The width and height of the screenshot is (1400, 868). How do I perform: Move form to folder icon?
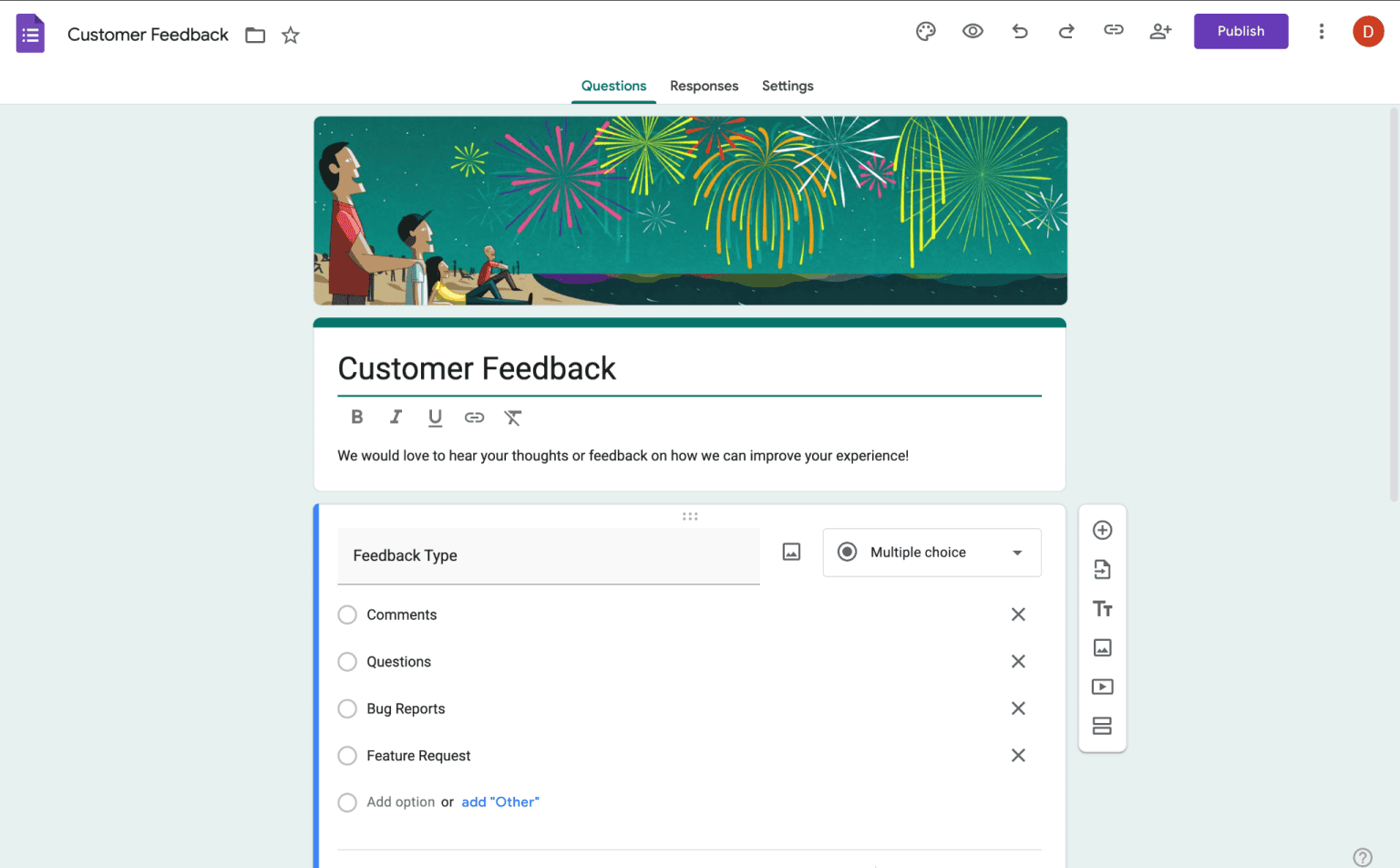pyautogui.click(x=255, y=36)
